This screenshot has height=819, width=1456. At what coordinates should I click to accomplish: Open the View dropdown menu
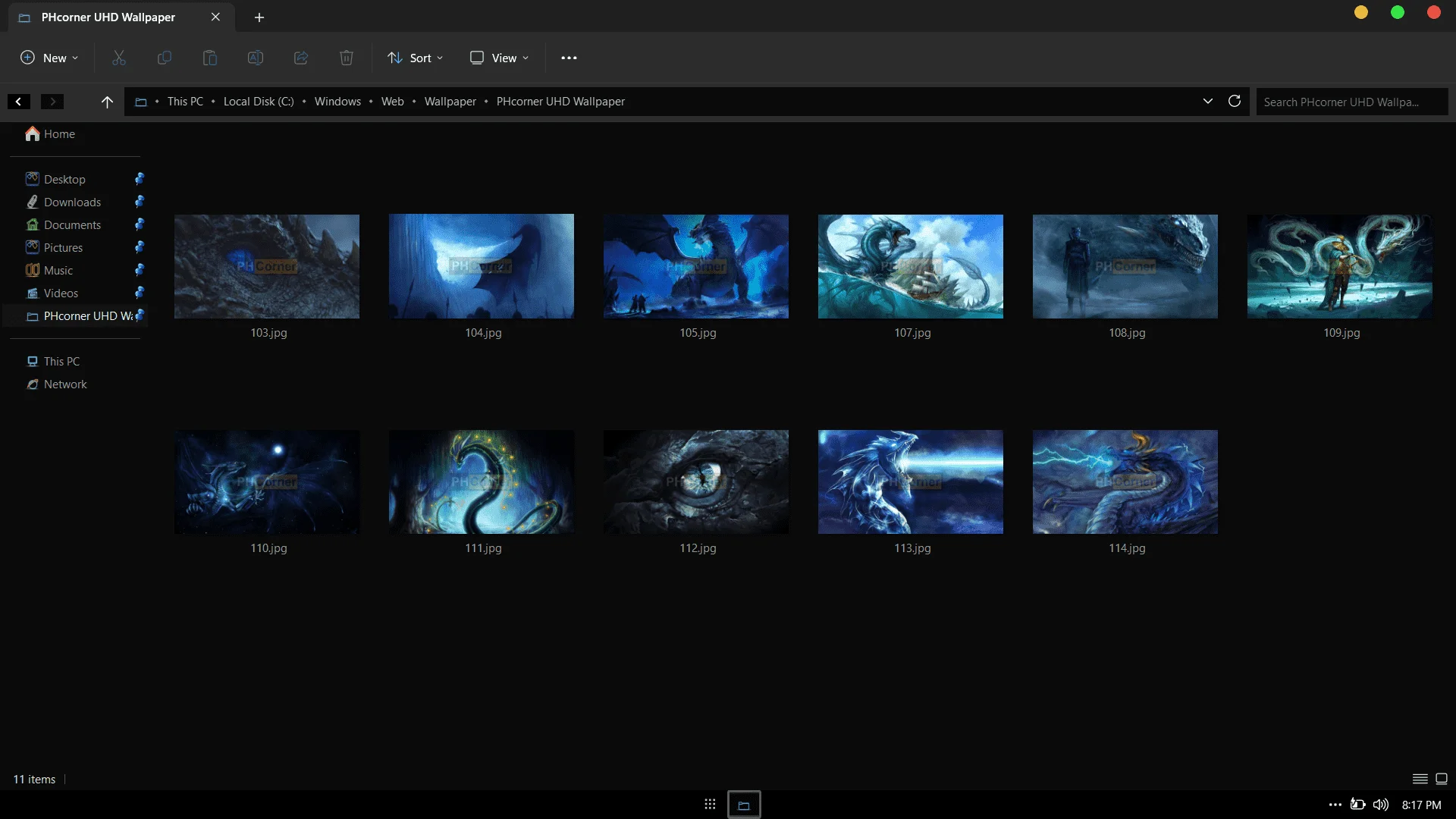499,58
